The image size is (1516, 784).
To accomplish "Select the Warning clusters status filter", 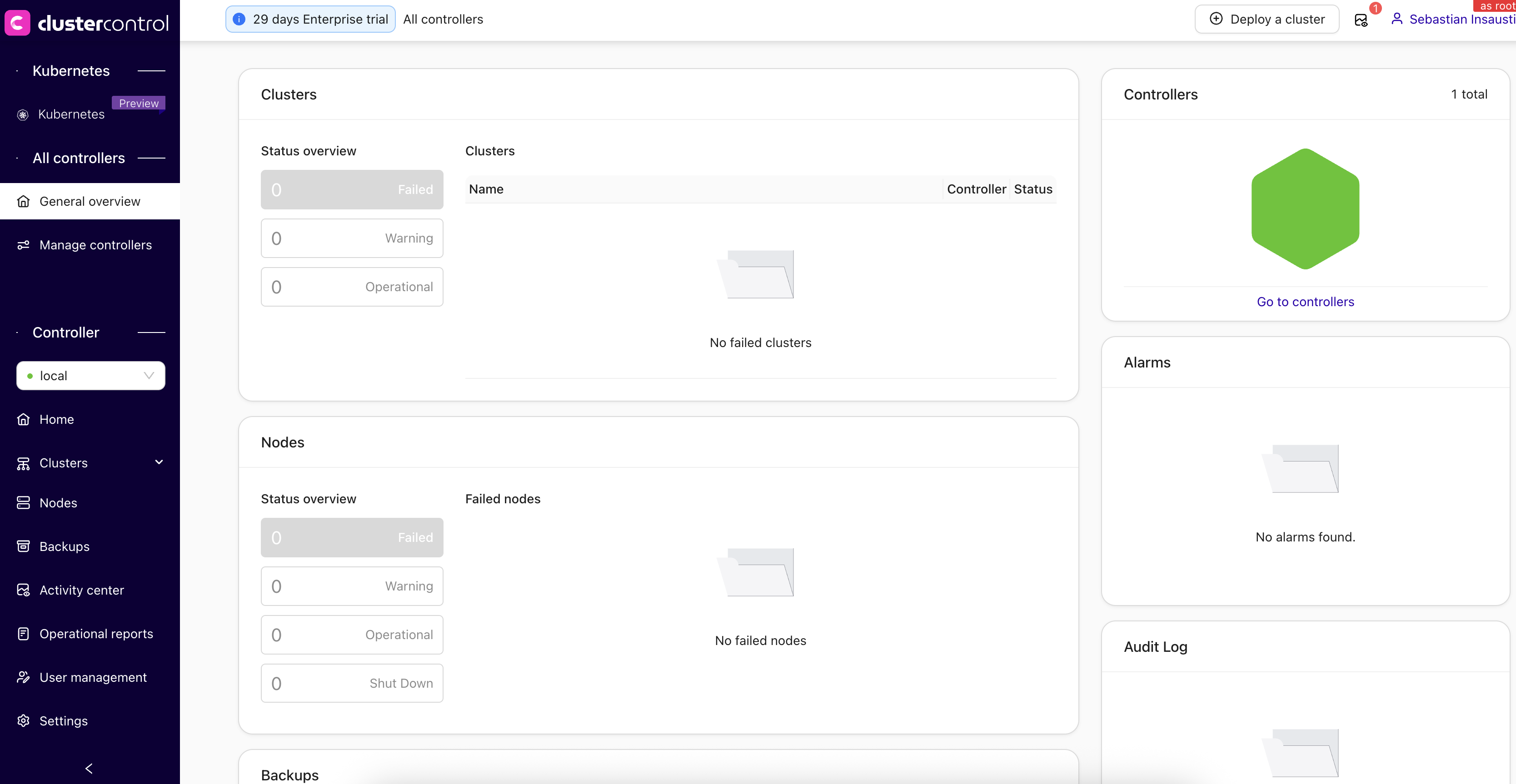I will (x=351, y=238).
